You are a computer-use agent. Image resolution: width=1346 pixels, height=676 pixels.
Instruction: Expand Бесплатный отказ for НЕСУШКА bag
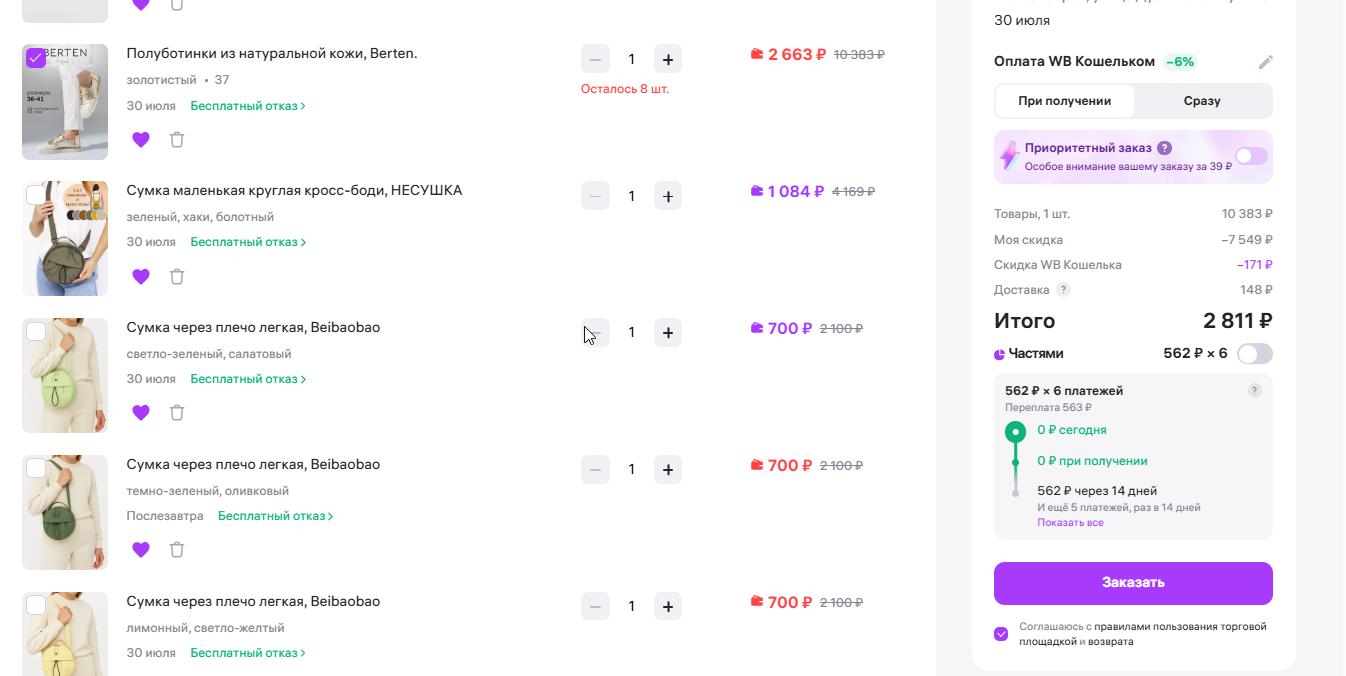coord(248,242)
